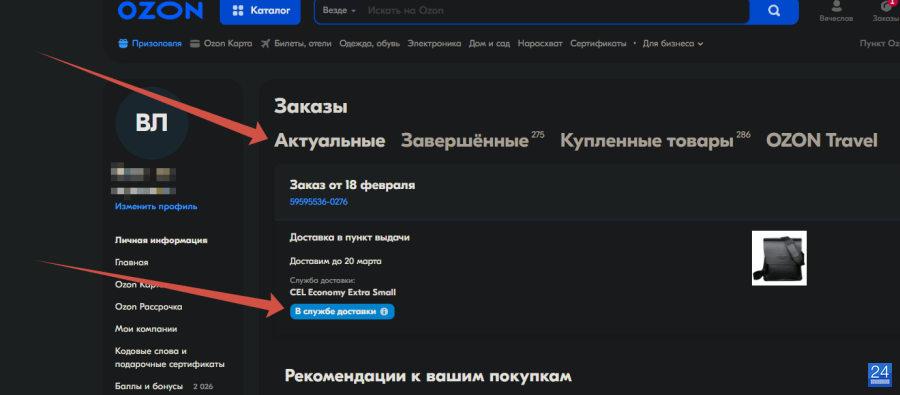Click the card icon beside Ozon Карта
The height and width of the screenshot is (395, 900).
coord(195,44)
